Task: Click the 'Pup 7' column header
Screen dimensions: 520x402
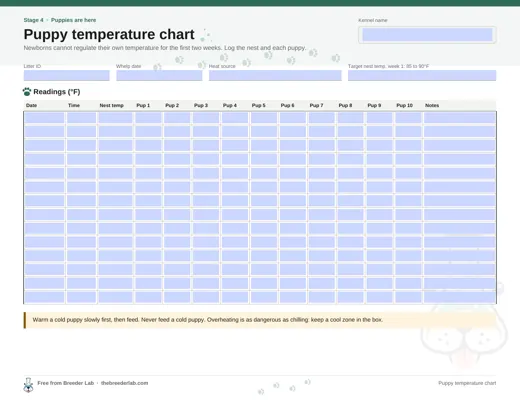Action: [316, 105]
